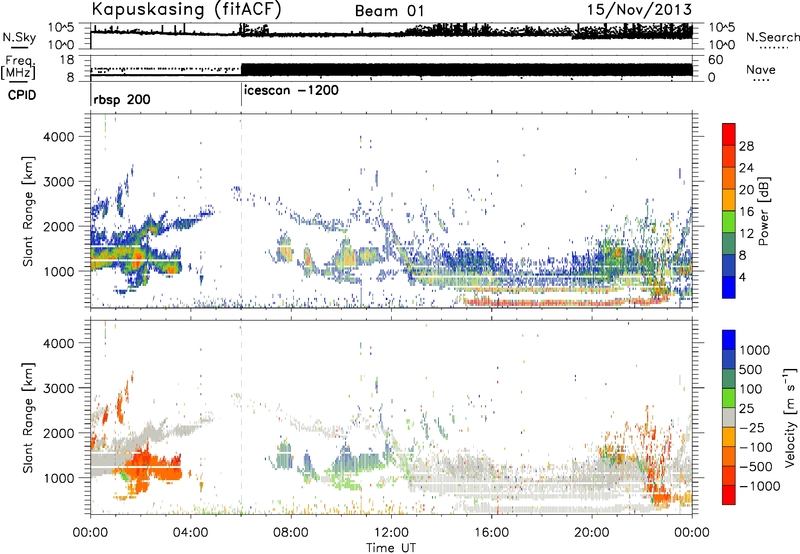Image resolution: width=800 pixels, height=554 pixels.
Task: Click the 3000 tick label on the power panel
Action: coord(59,182)
